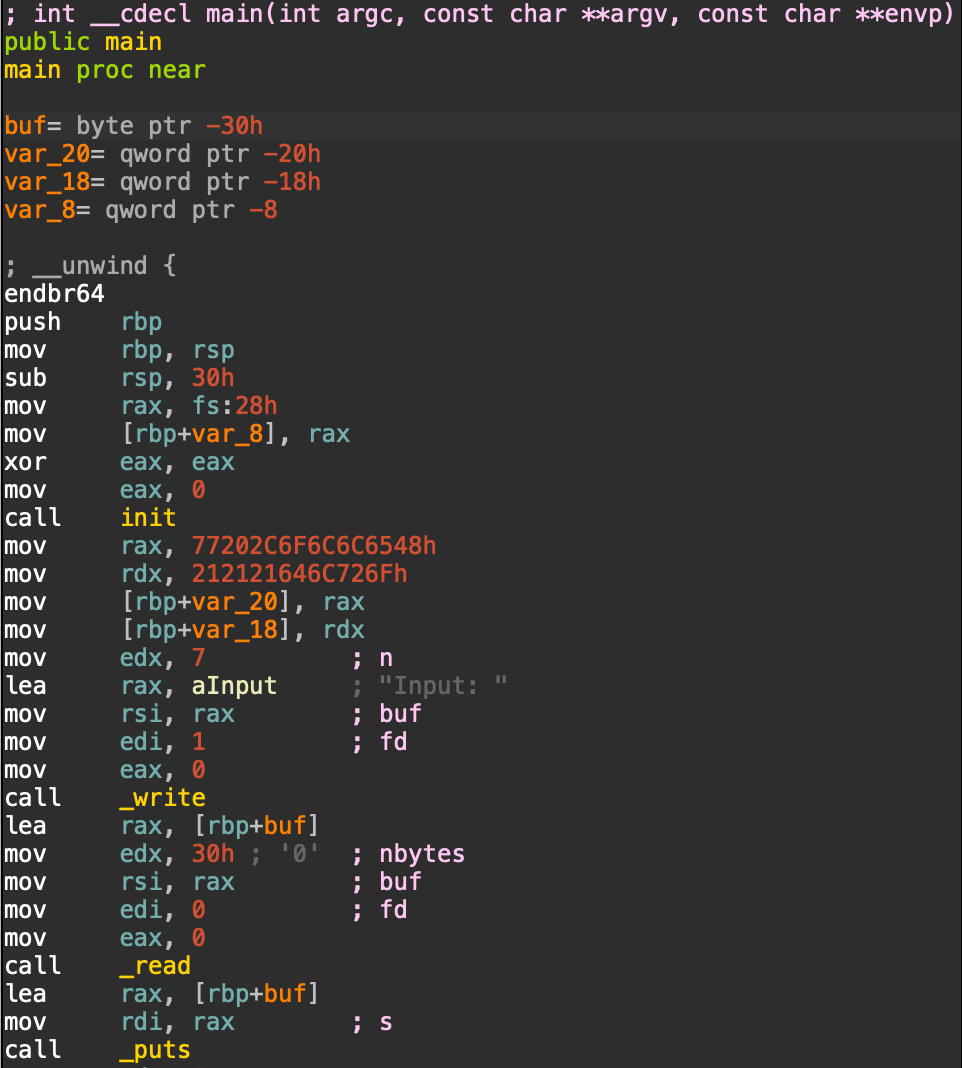Screen dimensions: 962x1068
Task: Follow the 'init' call target
Action: (149, 518)
